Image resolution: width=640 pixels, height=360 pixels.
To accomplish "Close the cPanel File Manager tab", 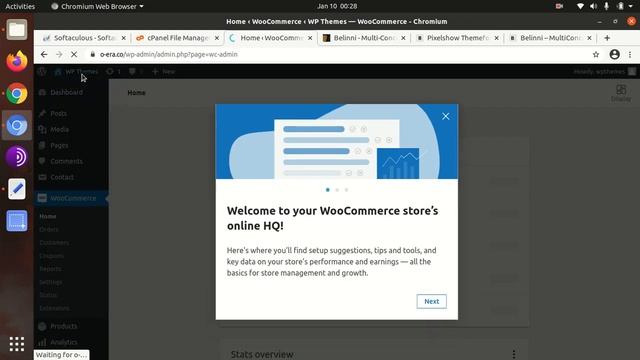I will tap(217, 38).
